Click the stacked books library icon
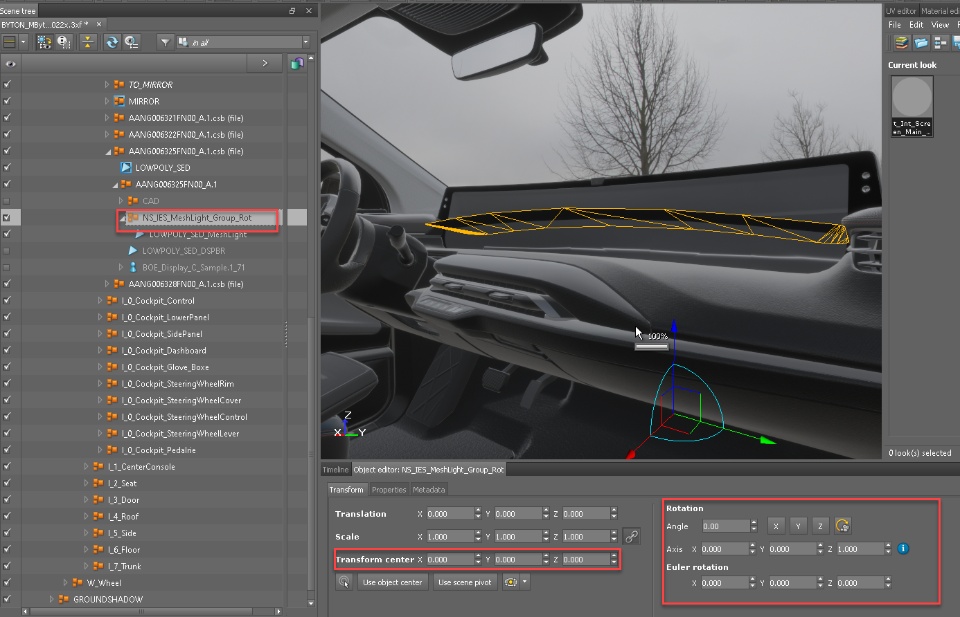The width and height of the screenshot is (960, 617). [x=901, y=43]
